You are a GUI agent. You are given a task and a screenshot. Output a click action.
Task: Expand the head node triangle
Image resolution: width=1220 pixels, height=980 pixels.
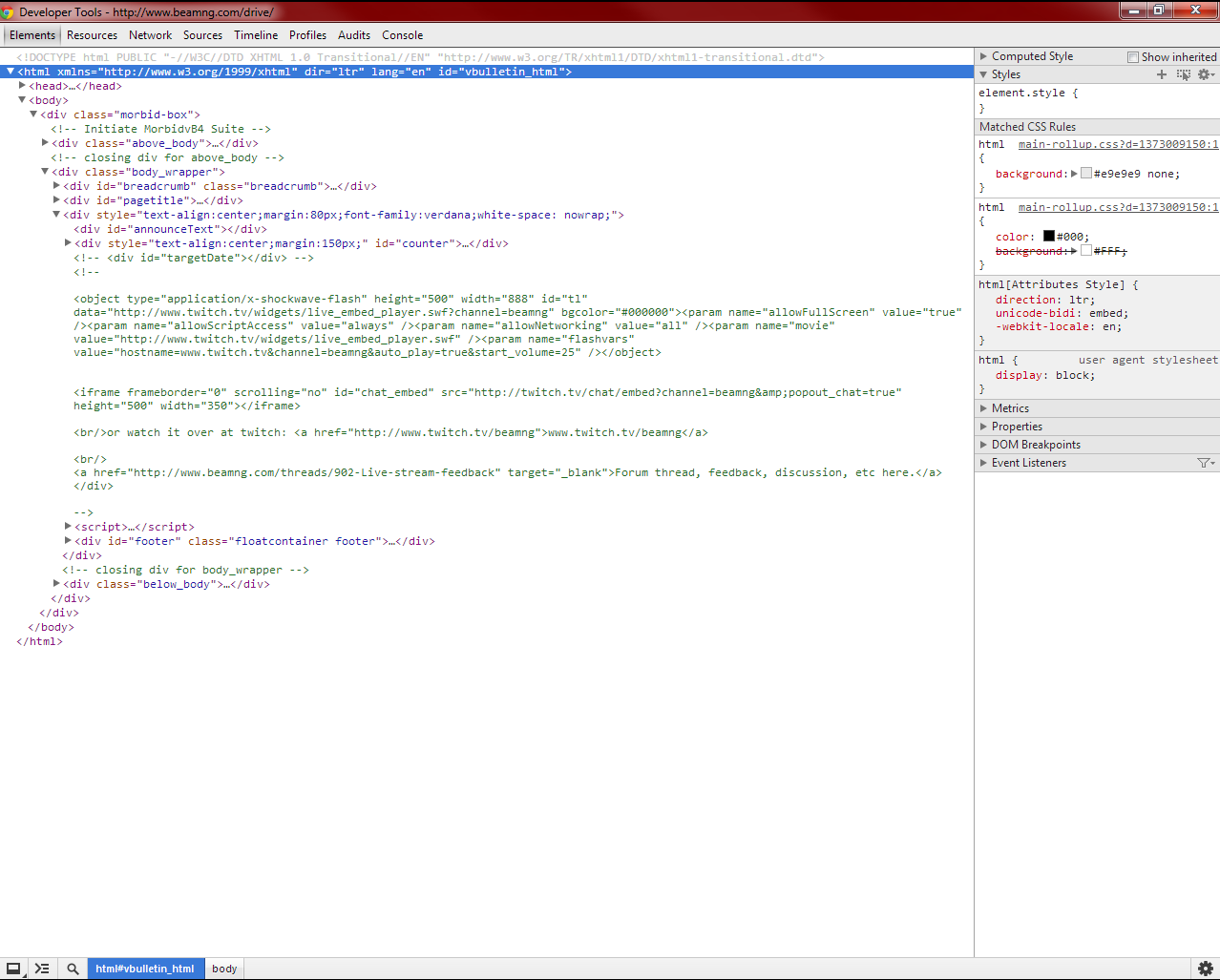click(x=22, y=86)
